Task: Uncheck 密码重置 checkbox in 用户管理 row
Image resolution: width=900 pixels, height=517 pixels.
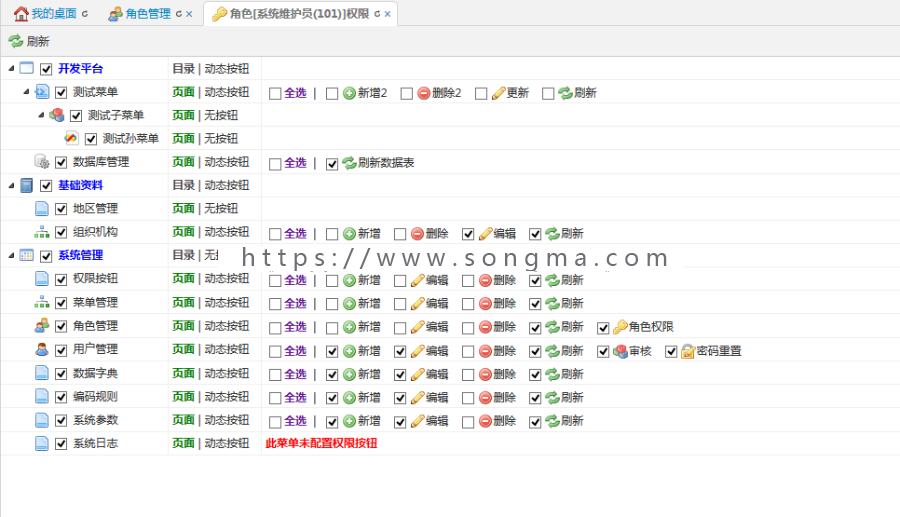Action: click(671, 352)
